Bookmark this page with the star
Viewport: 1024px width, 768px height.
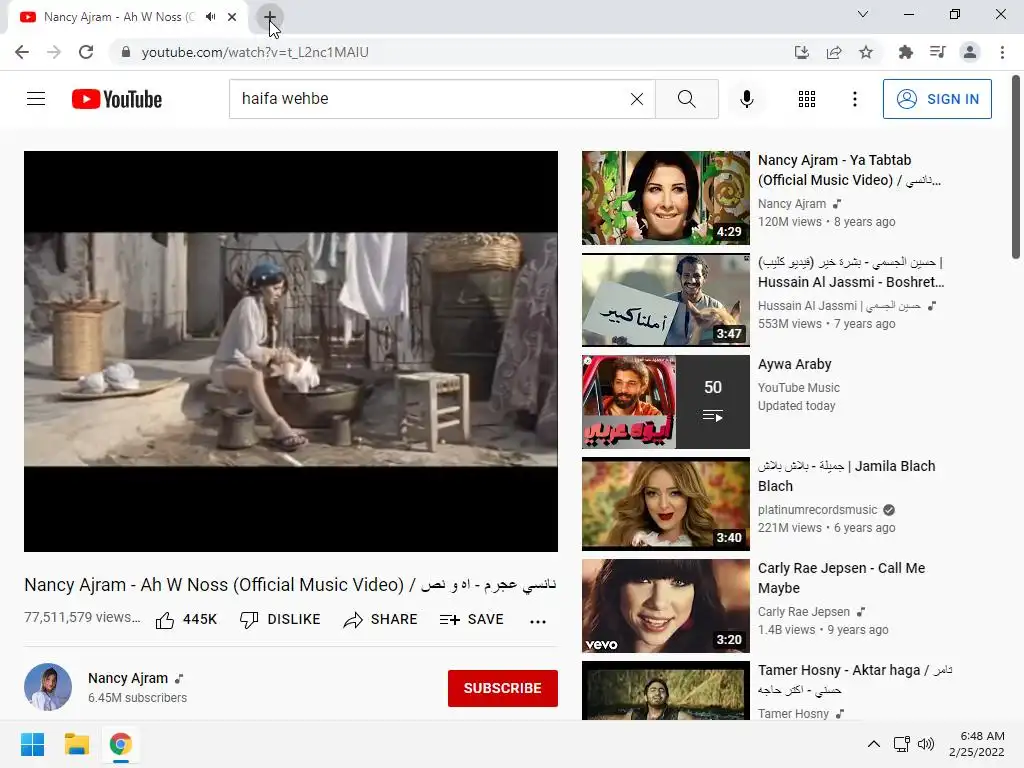[866, 52]
